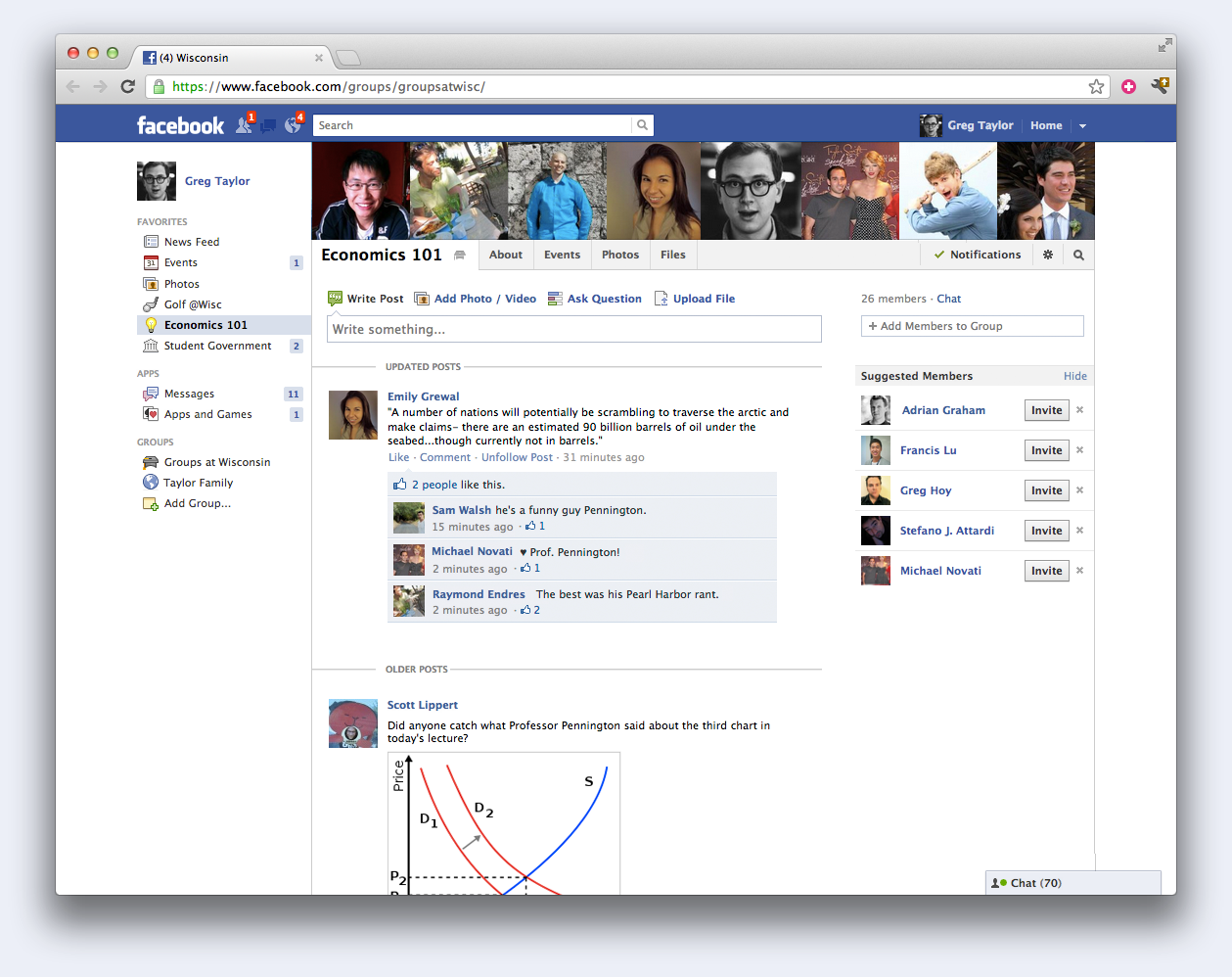Open the globe notifications icon
This screenshot has height=977, width=1232.
293,125
